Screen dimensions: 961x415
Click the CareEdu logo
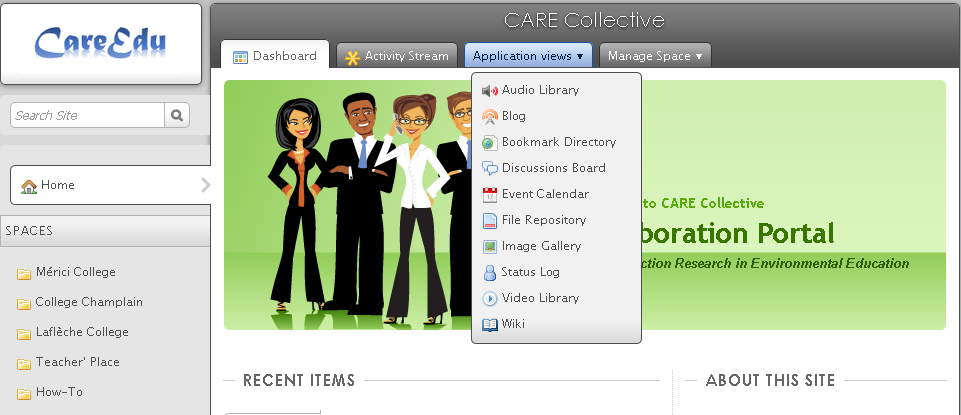(101, 44)
